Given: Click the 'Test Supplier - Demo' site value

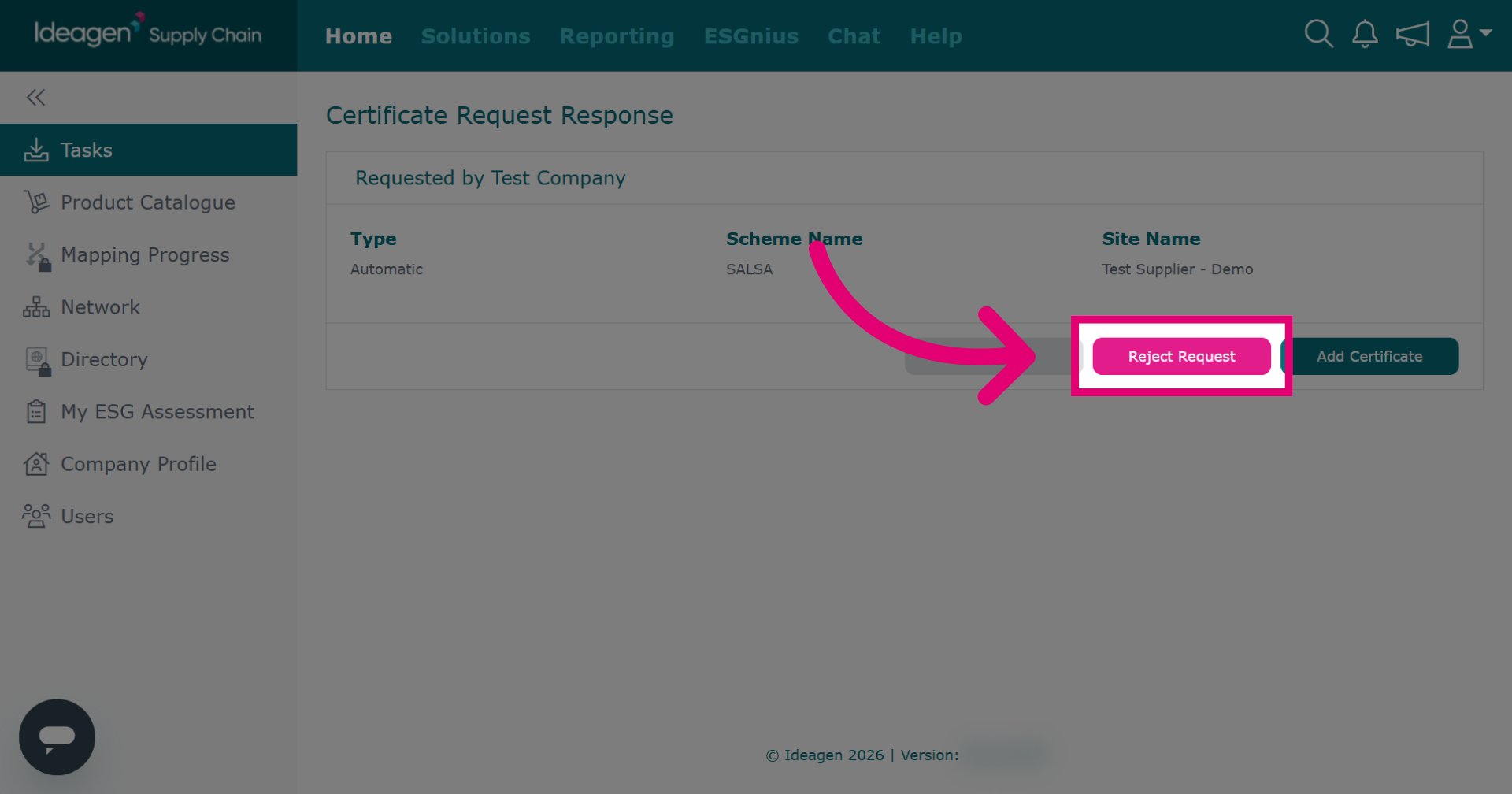Looking at the screenshot, I should (x=1177, y=269).
